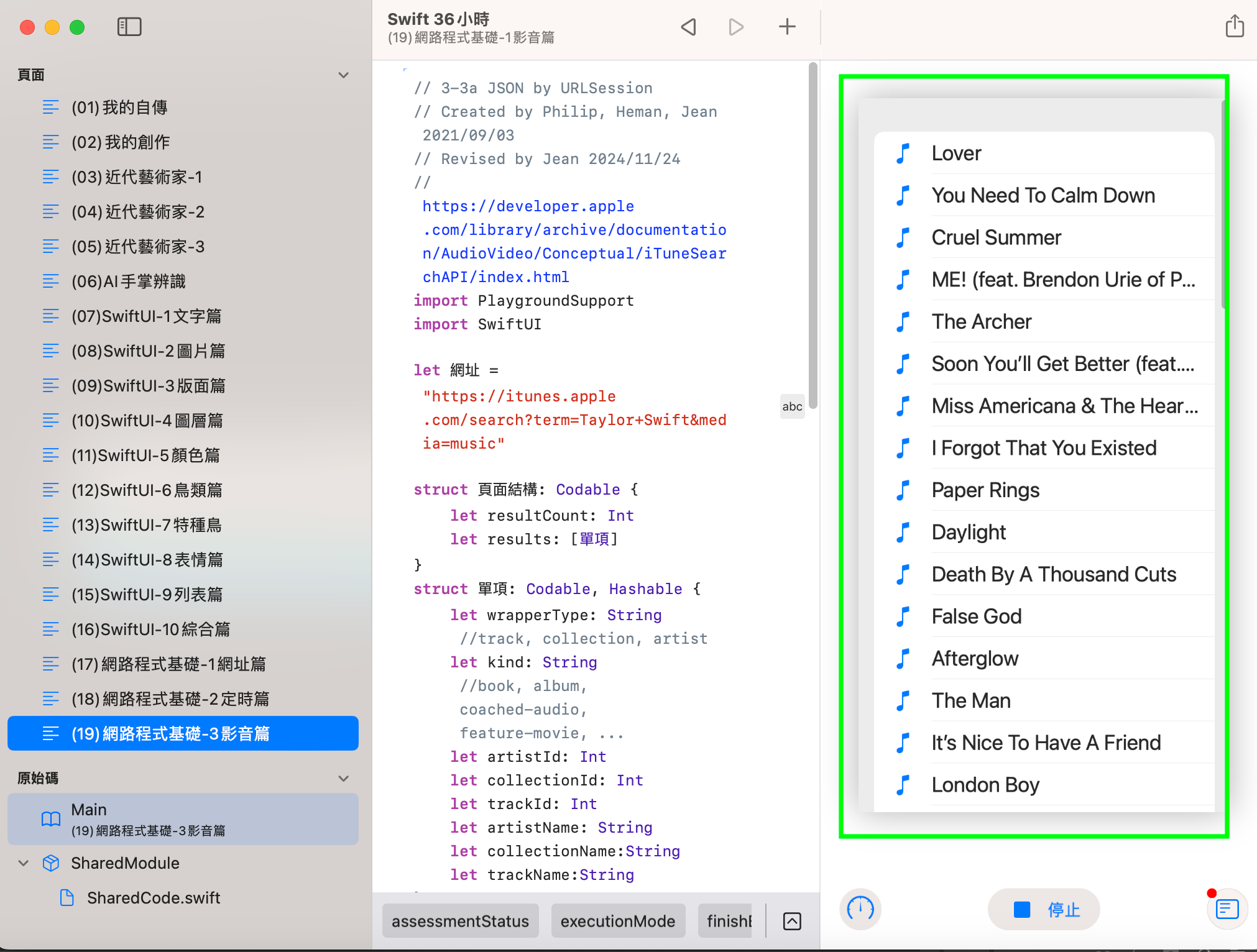Image resolution: width=1257 pixels, height=952 pixels.
Task: Collapse the 原始碼 section chevron
Action: coord(343,779)
